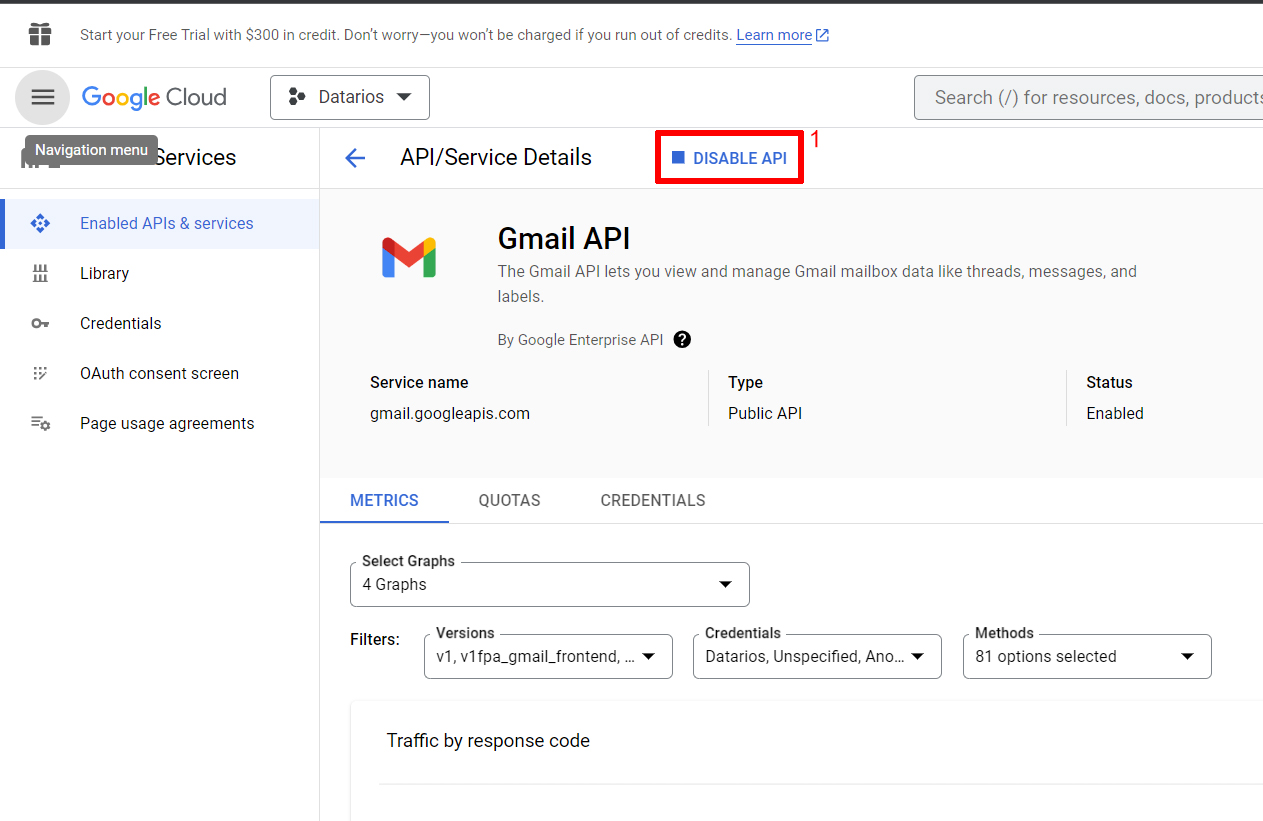Open the hamburger navigation menu
The height and width of the screenshot is (821, 1263).
42,97
